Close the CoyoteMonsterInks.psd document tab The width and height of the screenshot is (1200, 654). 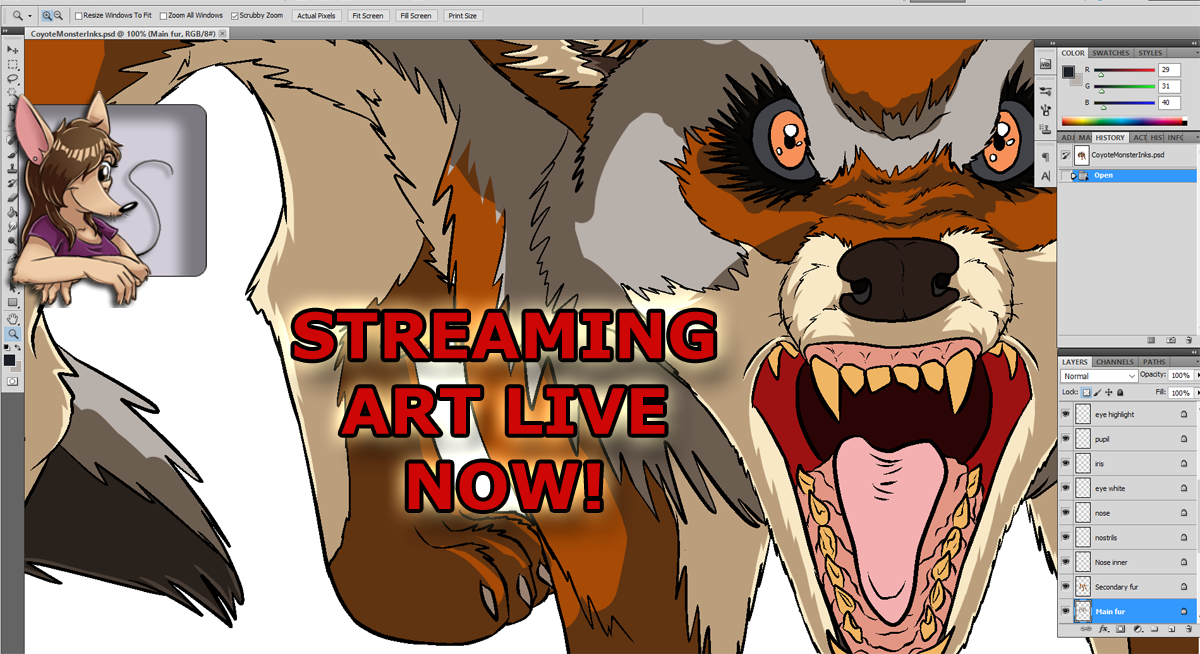222,33
